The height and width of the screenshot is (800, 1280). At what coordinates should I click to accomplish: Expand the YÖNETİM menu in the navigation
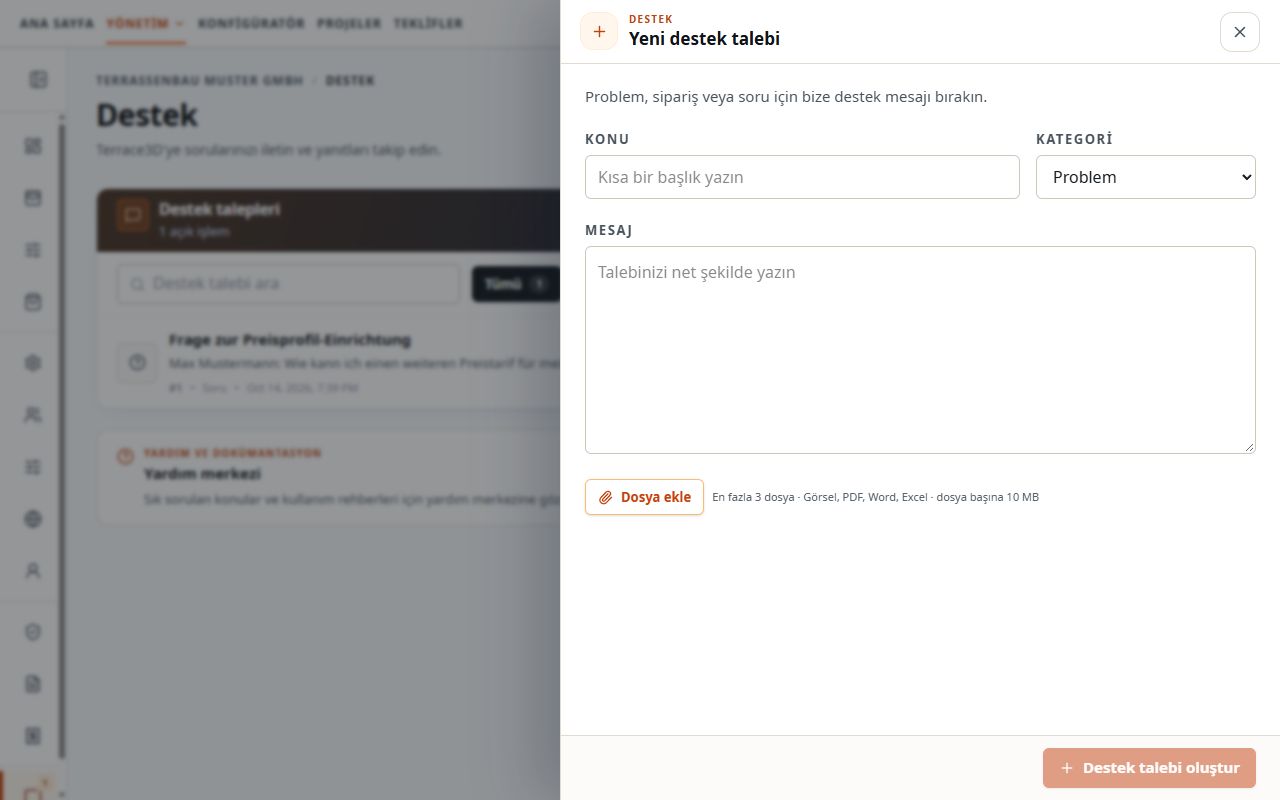click(x=145, y=23)
